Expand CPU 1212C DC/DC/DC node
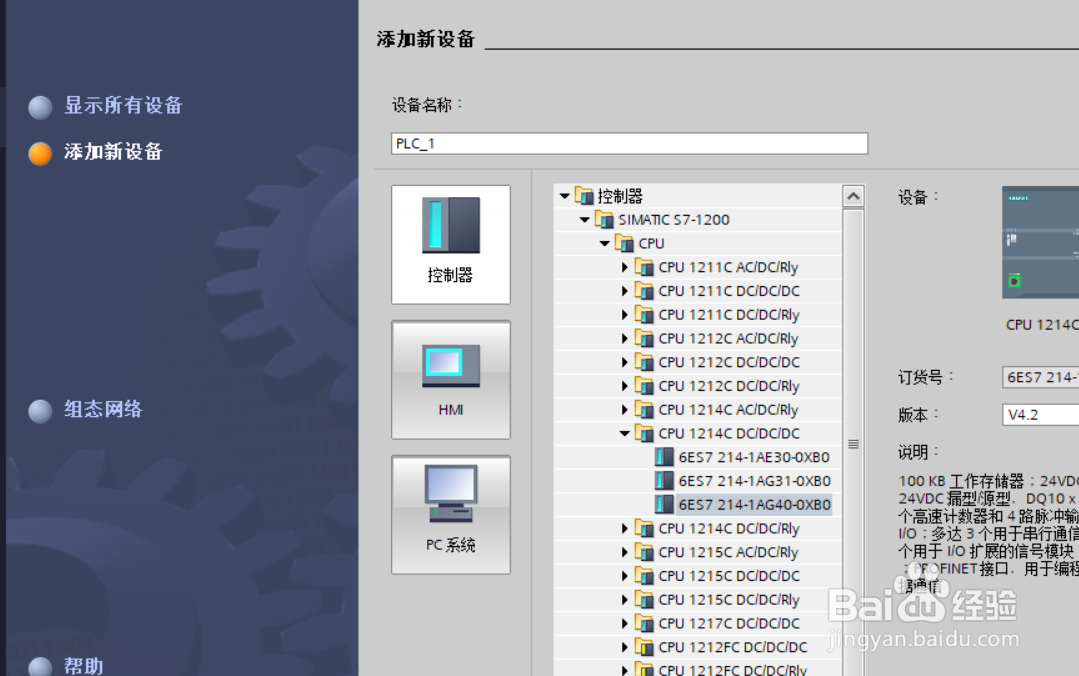 (x=624, y=362)
